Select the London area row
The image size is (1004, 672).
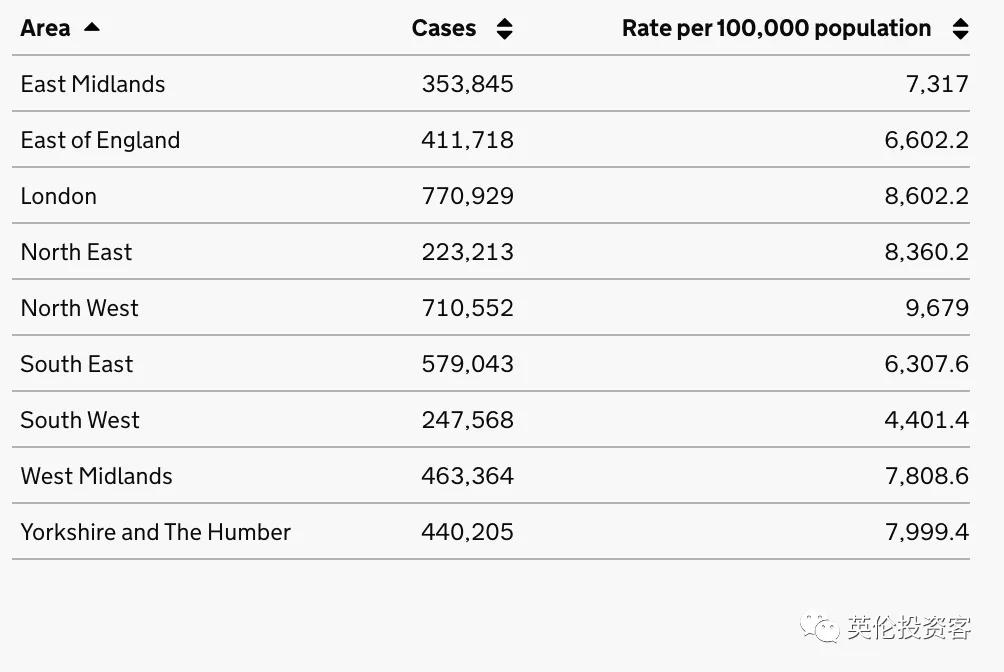pyautogui.click(x=59, y=196)
